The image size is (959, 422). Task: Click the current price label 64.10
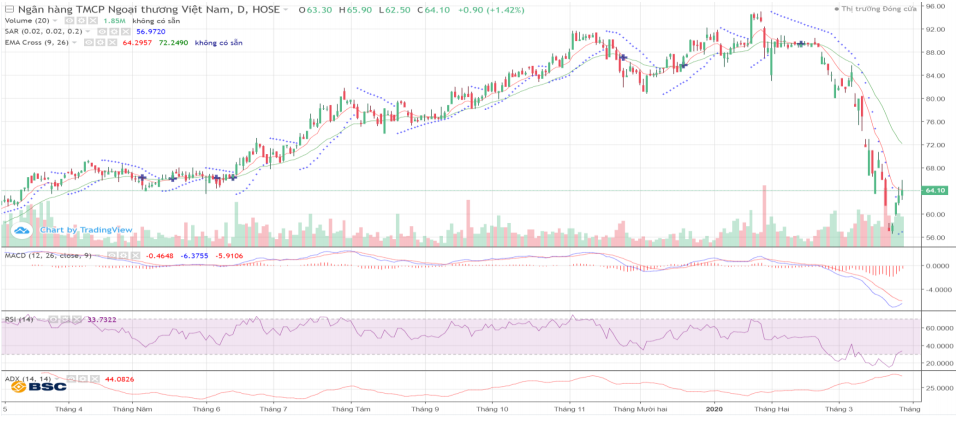point(935,191)
